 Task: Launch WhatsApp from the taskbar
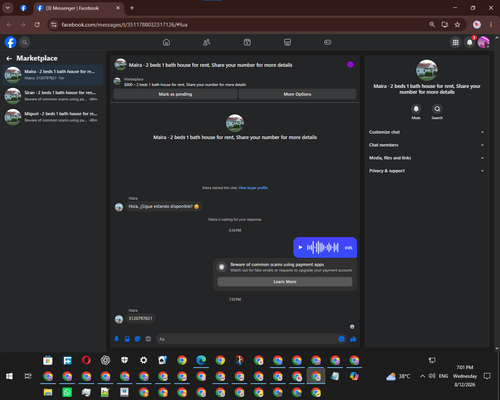click(x=67, y=392)
